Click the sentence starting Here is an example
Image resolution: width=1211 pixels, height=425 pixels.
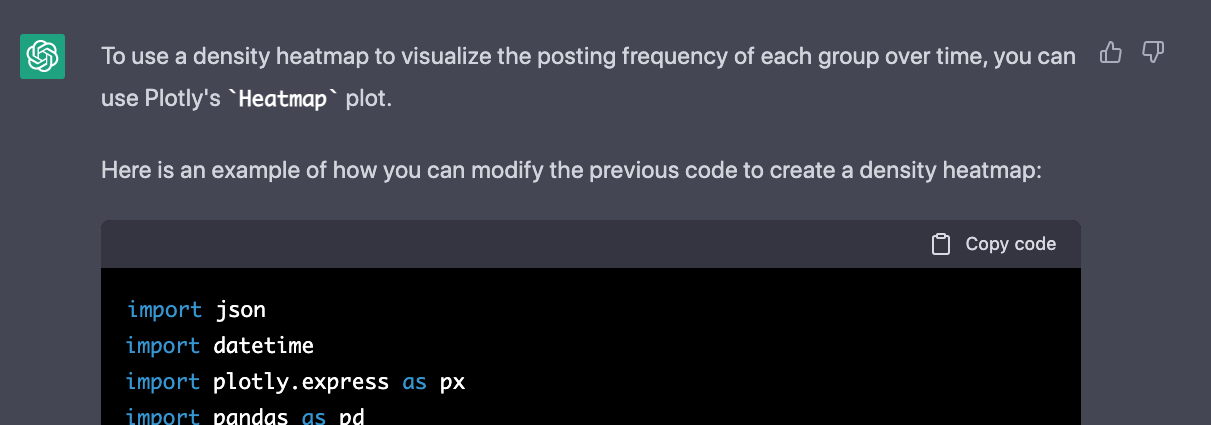coord(571,171)
